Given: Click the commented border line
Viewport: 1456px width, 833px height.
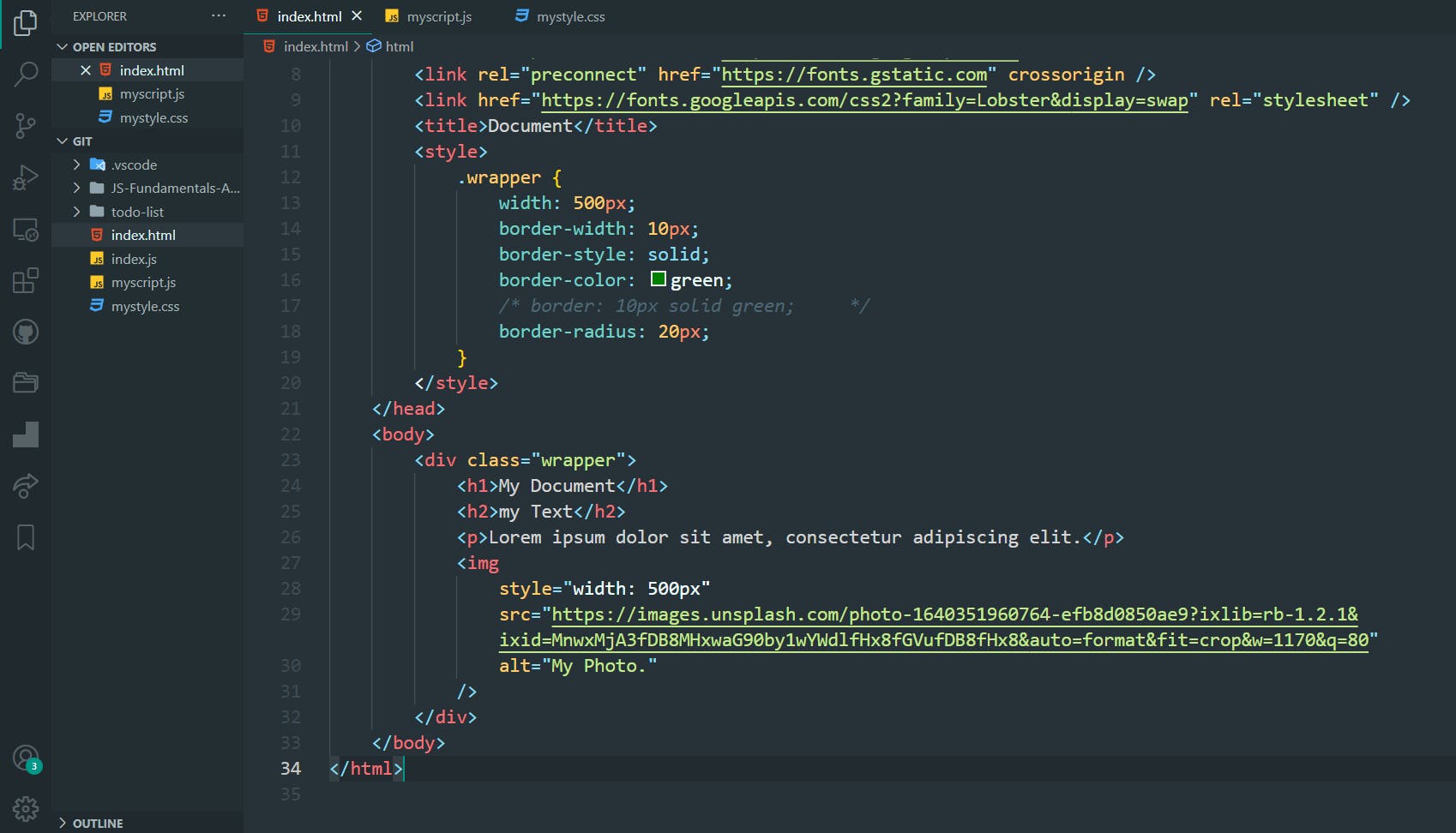Looking at the screenshot, I should pos(684,306).
